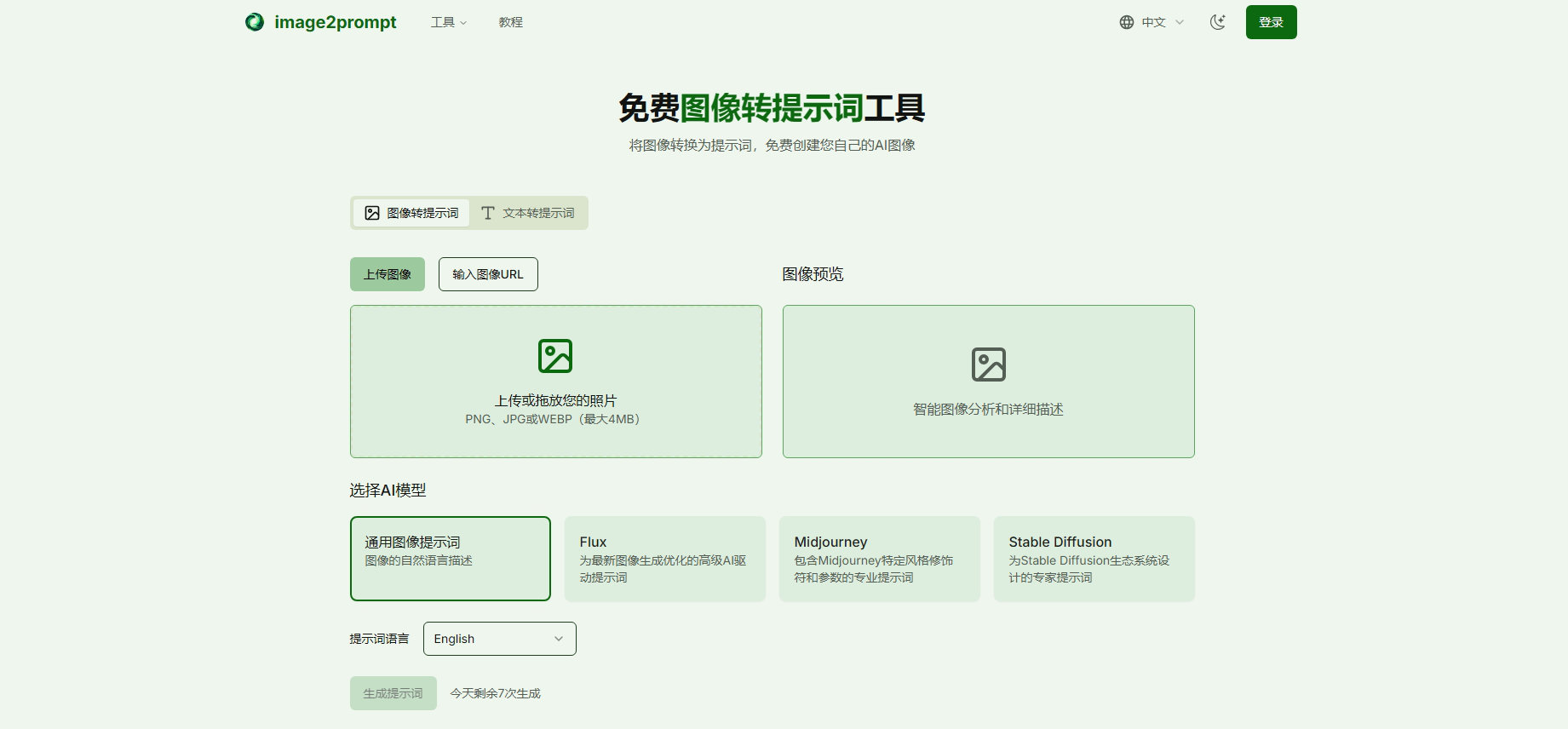The image size is (1568, 729).
Task: Click the 选择AI模型 heading
Action: 388,491
